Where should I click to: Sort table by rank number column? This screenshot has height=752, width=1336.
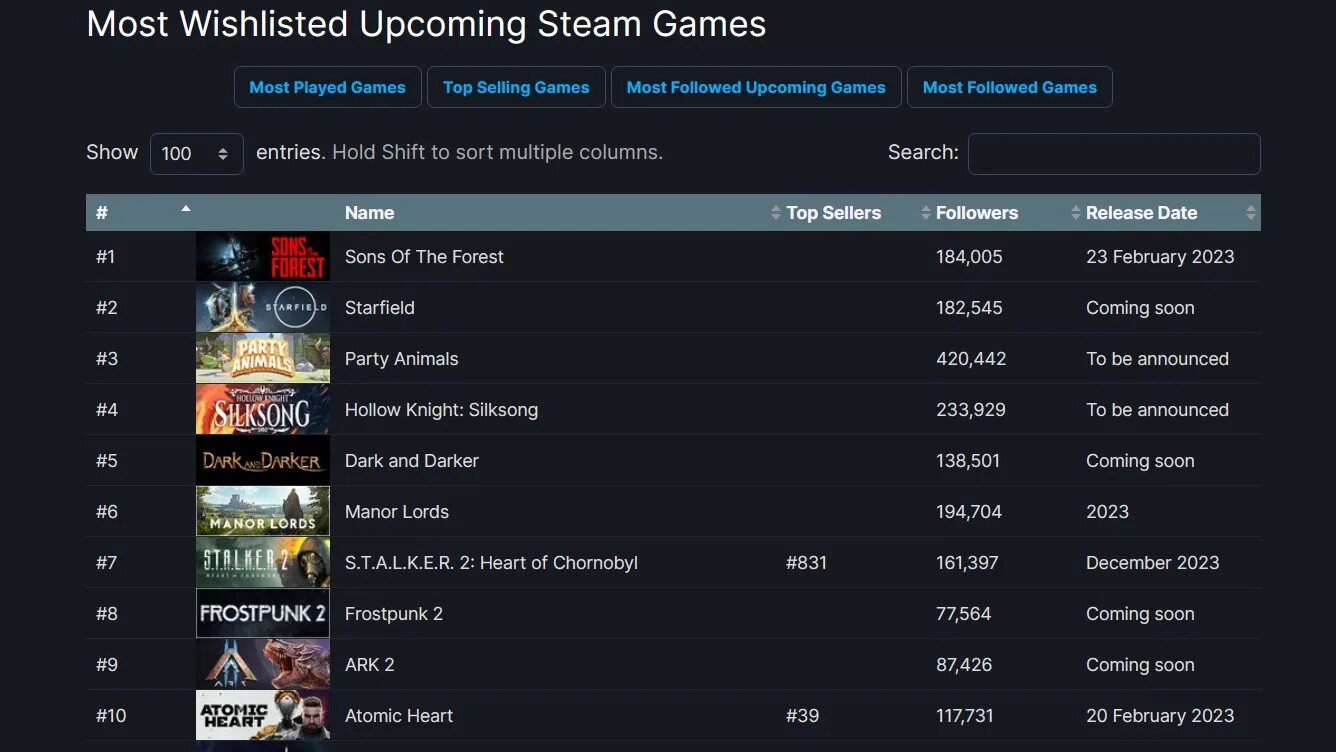coord(140,212)
